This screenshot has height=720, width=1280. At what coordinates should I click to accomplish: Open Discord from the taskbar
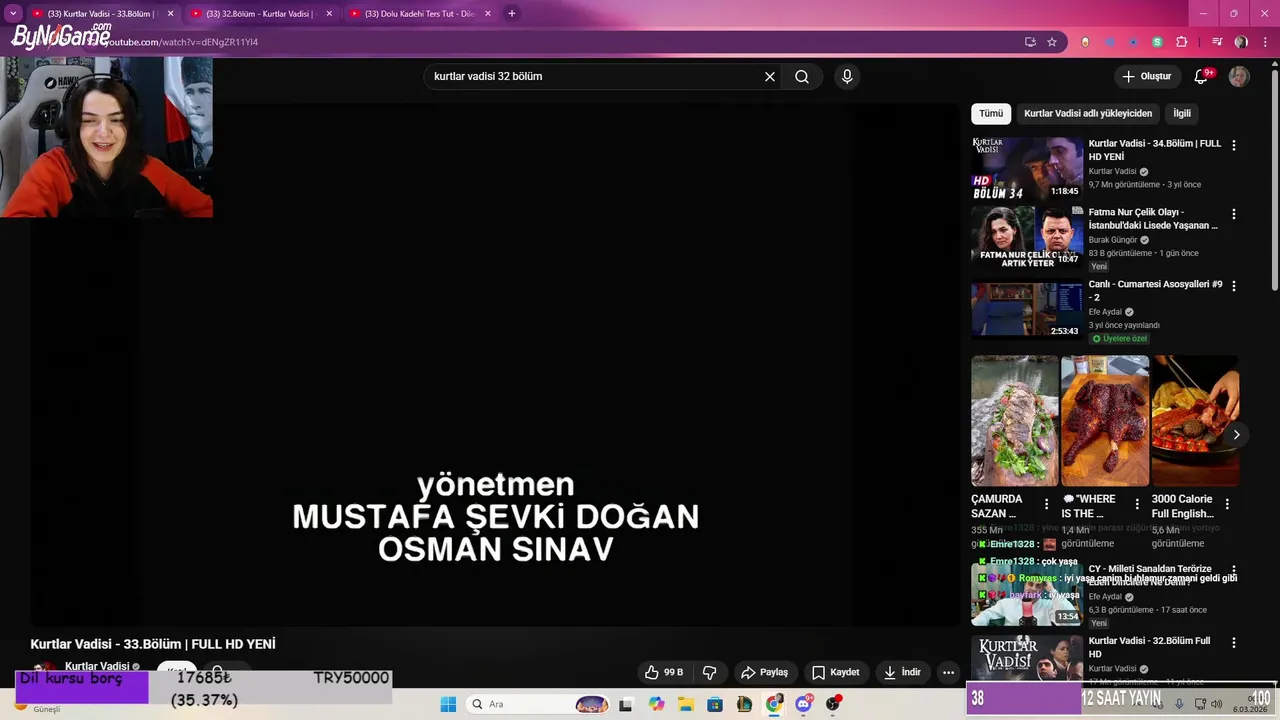click(803, 704)
